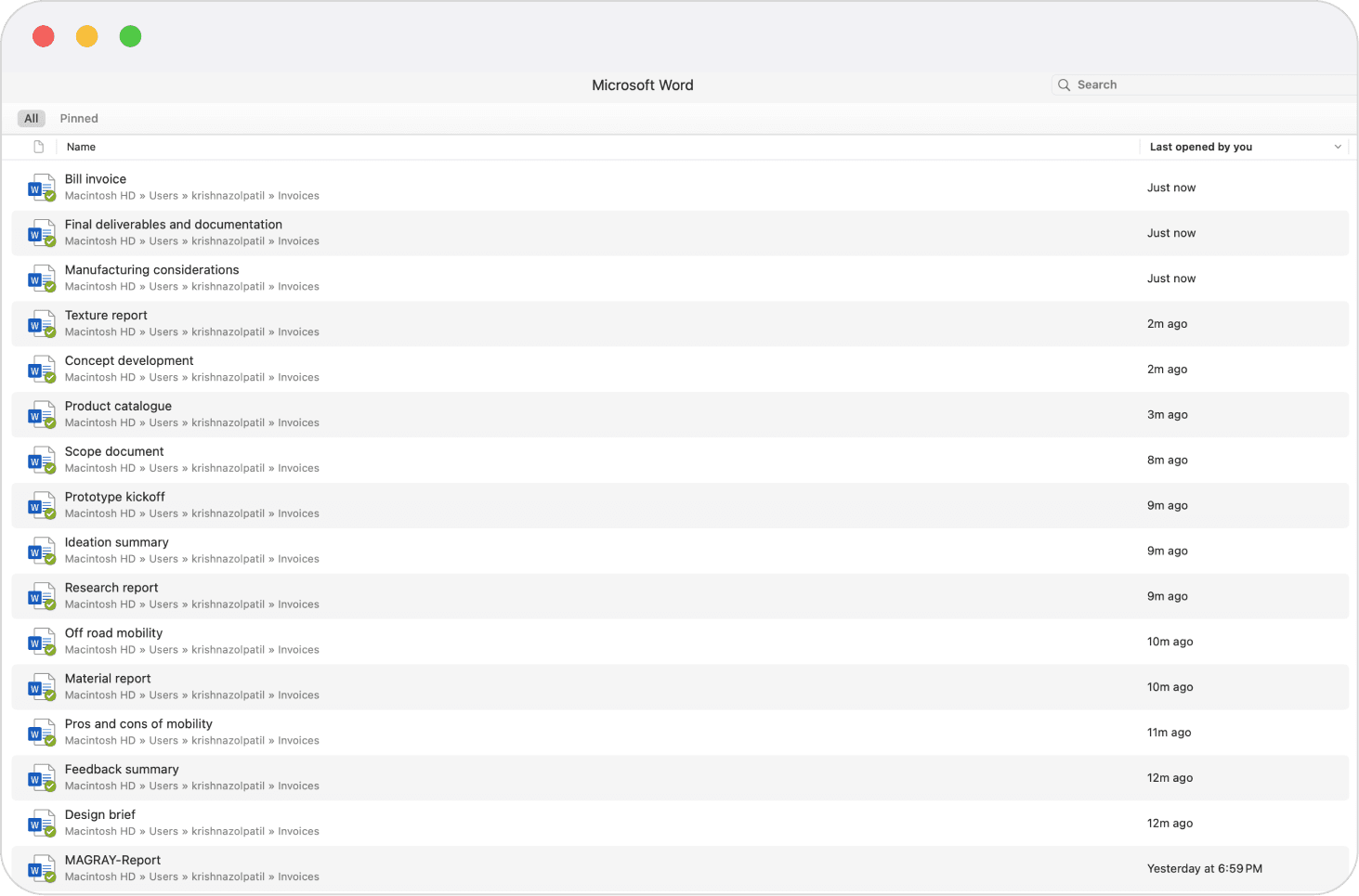Select Feedback summary file icon
This screenshot has width=1359, height=896.
click(x=41, y=779)
